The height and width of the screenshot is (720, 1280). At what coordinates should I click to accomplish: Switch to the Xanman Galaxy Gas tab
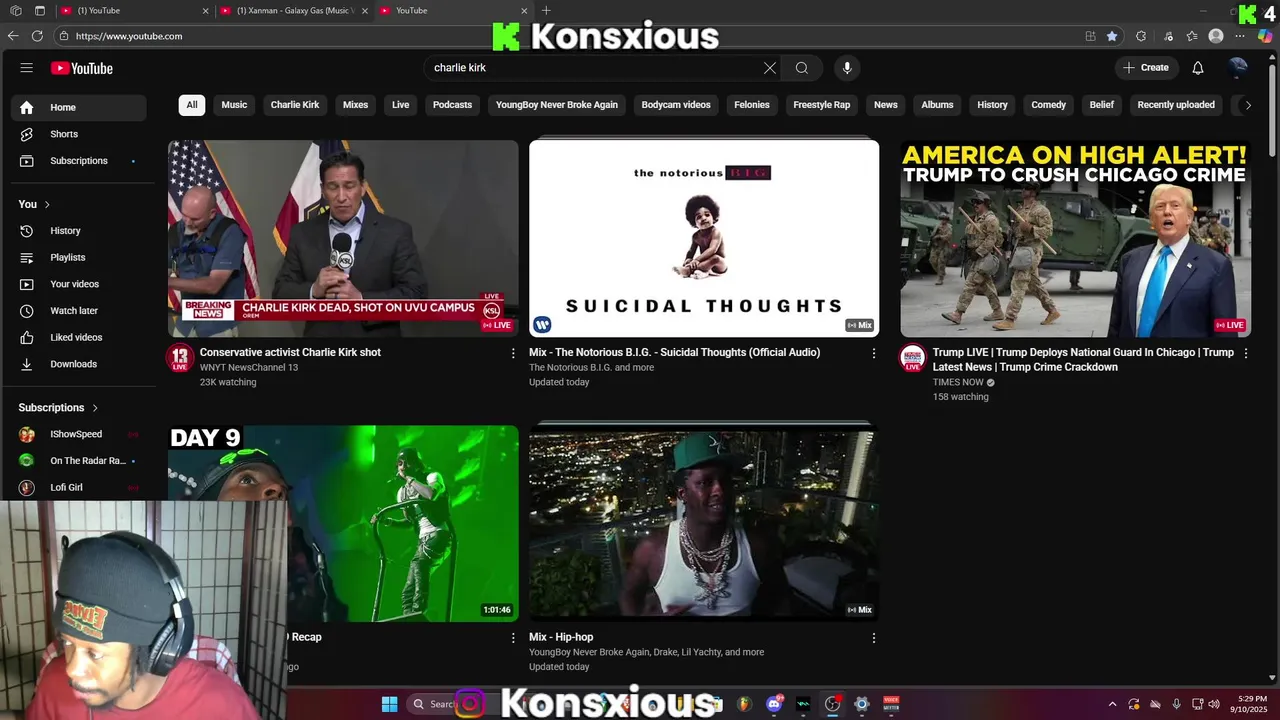click(x=292, y=10)
